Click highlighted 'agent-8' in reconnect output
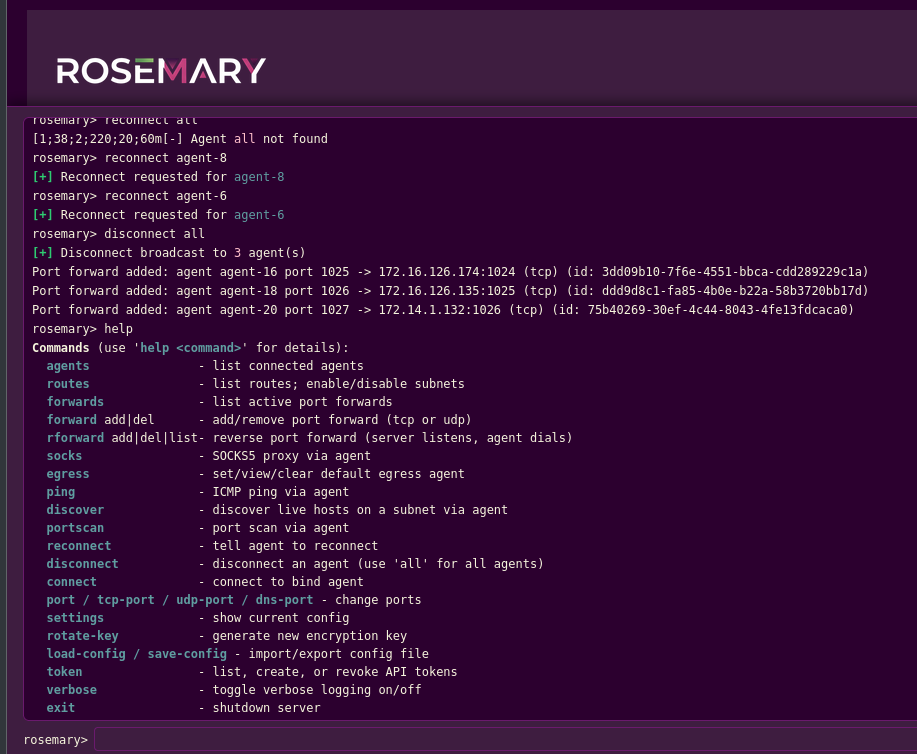This screenshot has height=754, width=917. coord(259,177)
